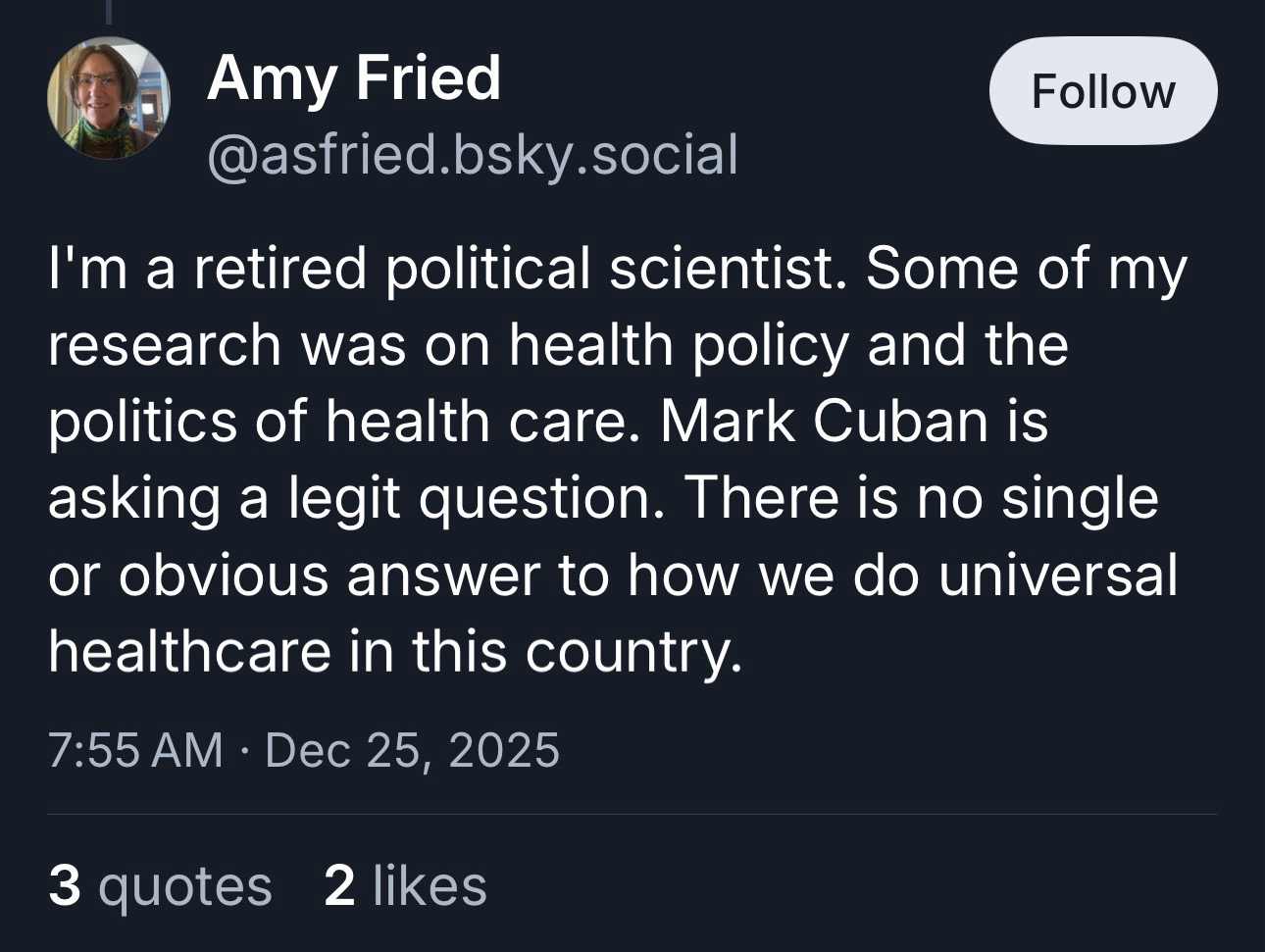1265x952 pixels.
Task: View the 2 likes list
Action: 405,886
